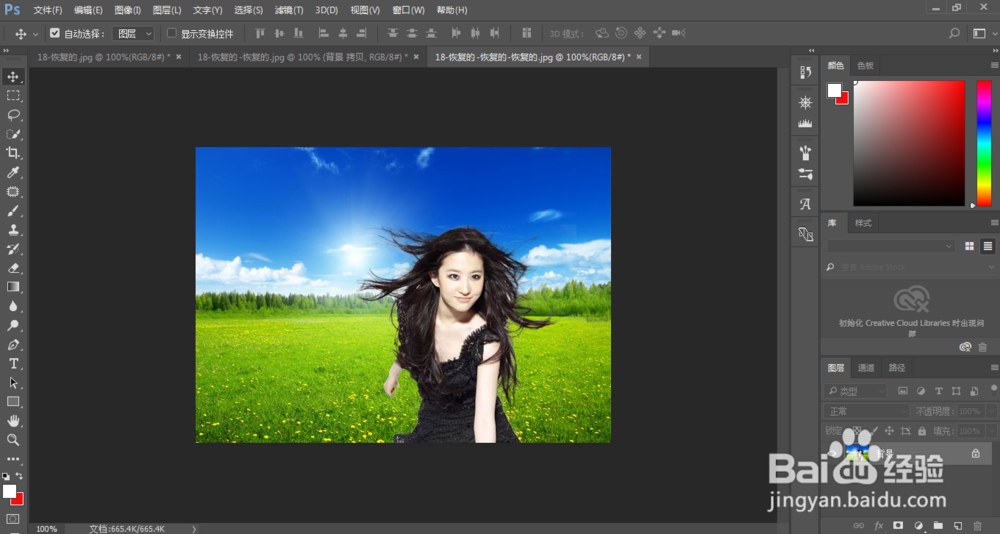This screenshot has width=1000, height=534.
Task: Open the 正常 blend mode dropdown
Action: click(x=866, y=412)
